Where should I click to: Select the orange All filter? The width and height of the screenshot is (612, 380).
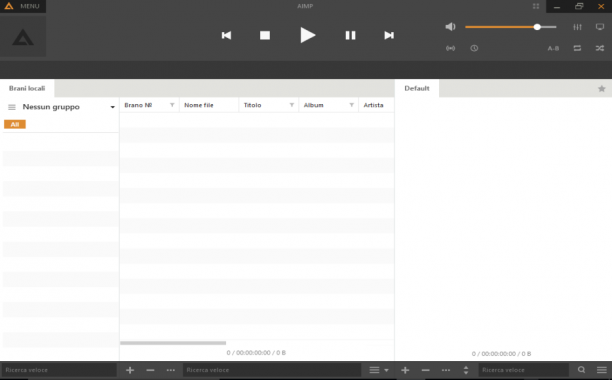pyautogui.click(x=15, y=124)
